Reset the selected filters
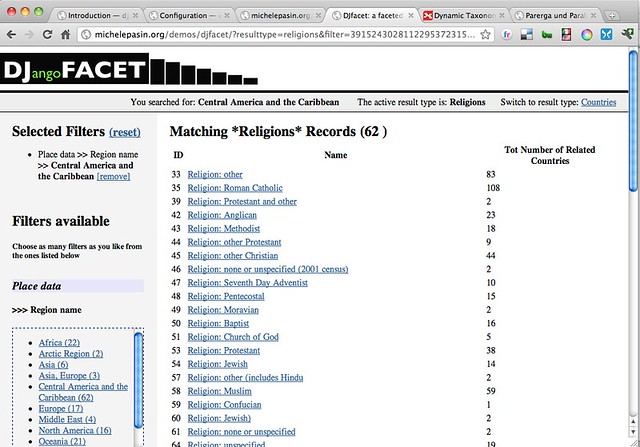 coord(124,132)
